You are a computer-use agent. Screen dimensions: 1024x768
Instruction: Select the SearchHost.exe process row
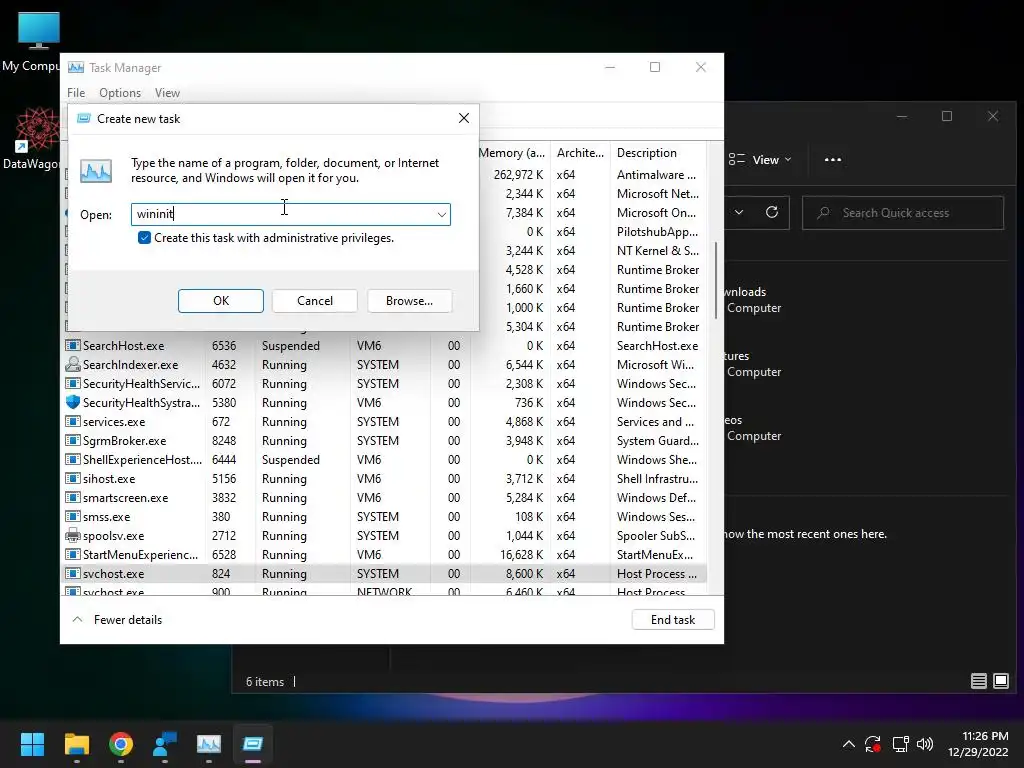[385, 345]
